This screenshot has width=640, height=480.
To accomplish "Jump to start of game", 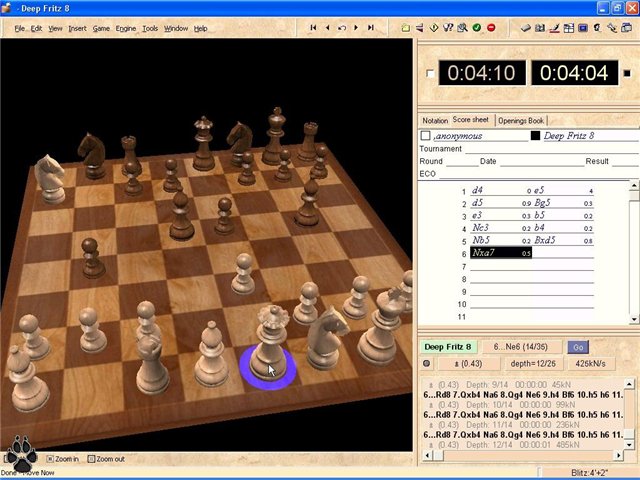I will (x=313, y=28).
